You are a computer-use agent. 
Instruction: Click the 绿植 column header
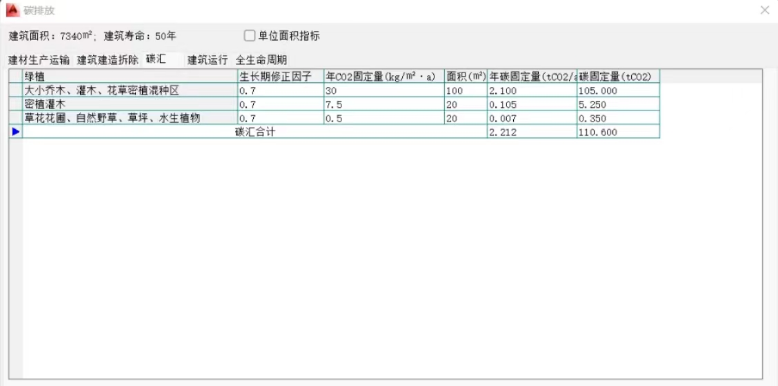pos(130,76)
